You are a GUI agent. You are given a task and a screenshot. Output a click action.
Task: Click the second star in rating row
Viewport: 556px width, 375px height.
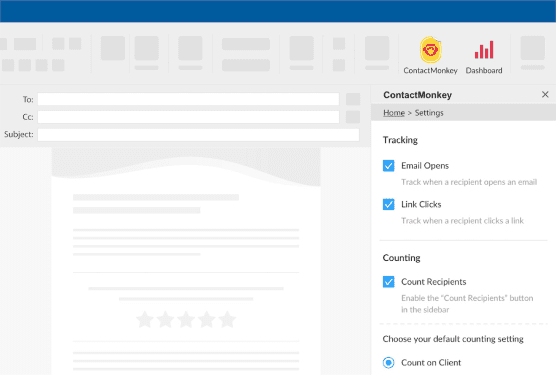[166, 319]
